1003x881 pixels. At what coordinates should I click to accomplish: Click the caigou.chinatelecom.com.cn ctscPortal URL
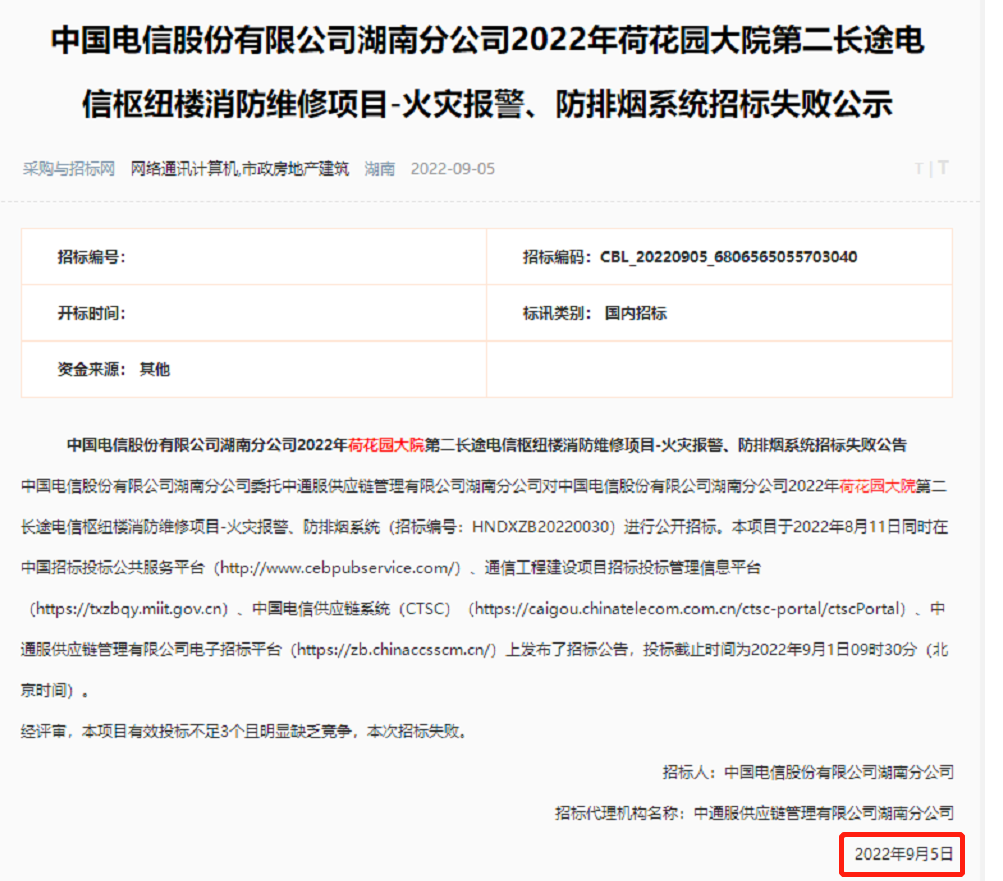tap(687, 609)
